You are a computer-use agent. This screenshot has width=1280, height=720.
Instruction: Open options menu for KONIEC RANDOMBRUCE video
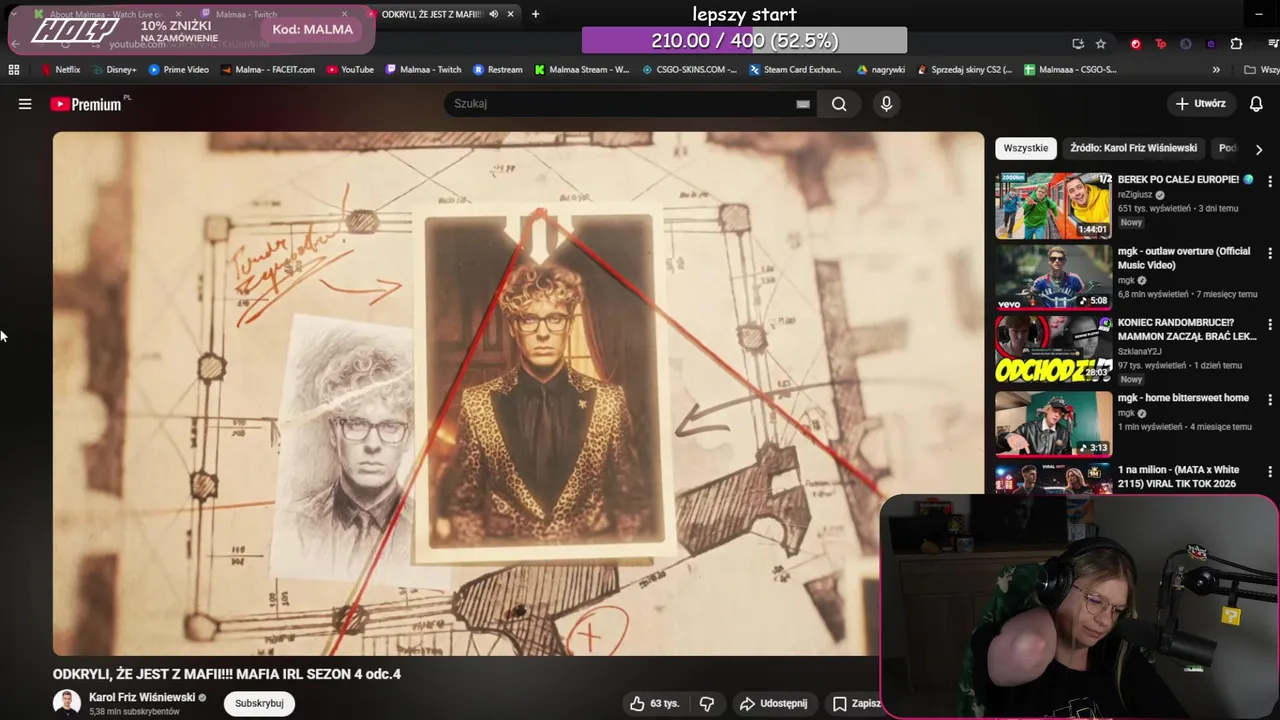[x=1269, y=324]
